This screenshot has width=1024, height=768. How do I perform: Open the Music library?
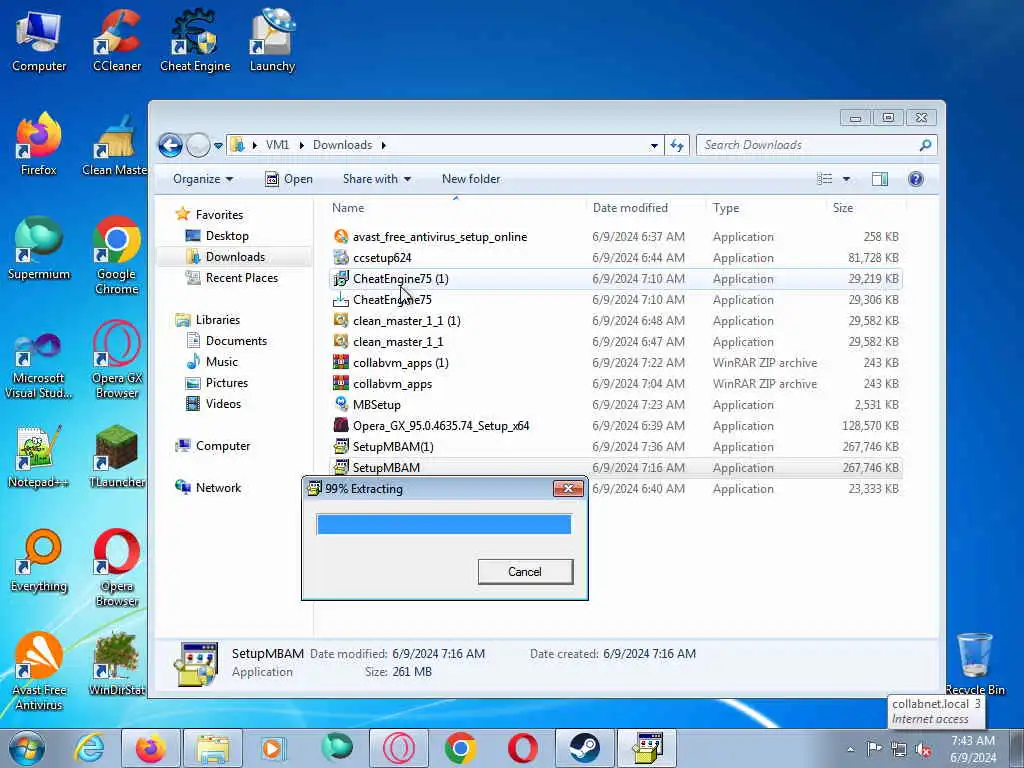221,362
